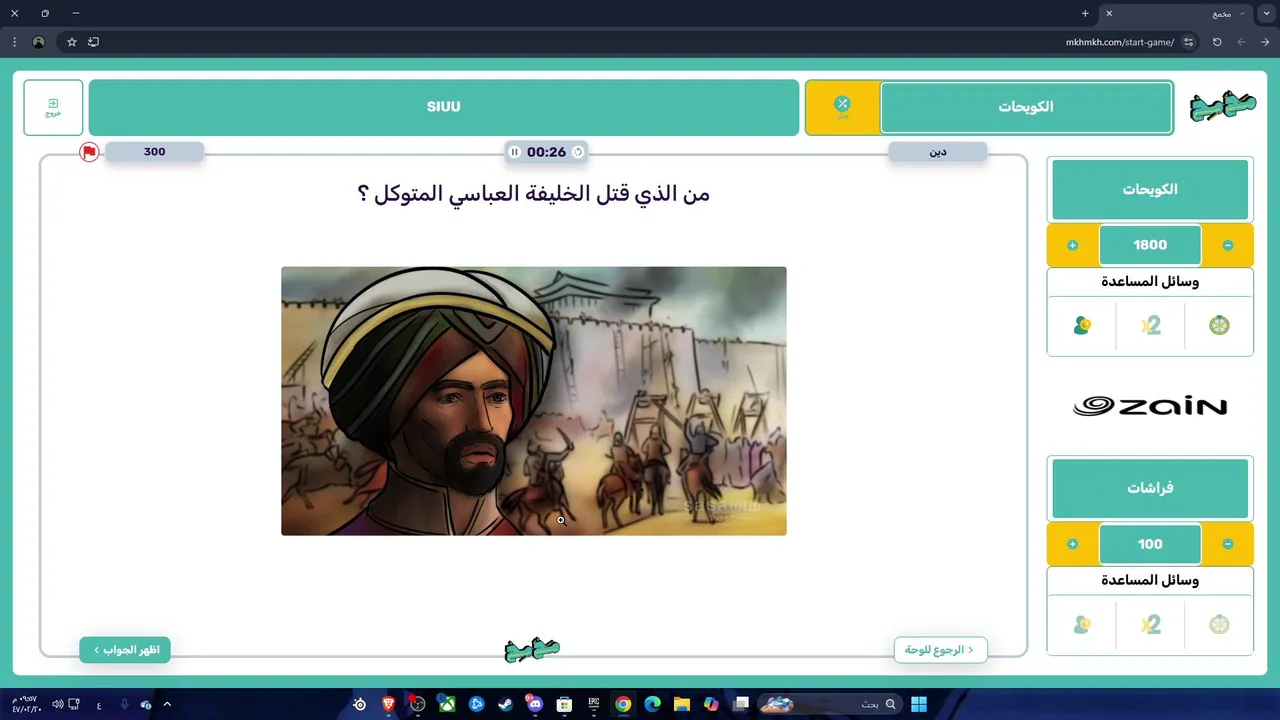Open the Windows Start menu
Viewport: 1280px width, 720px height.
pyautogui.click(x=919, y=704)
